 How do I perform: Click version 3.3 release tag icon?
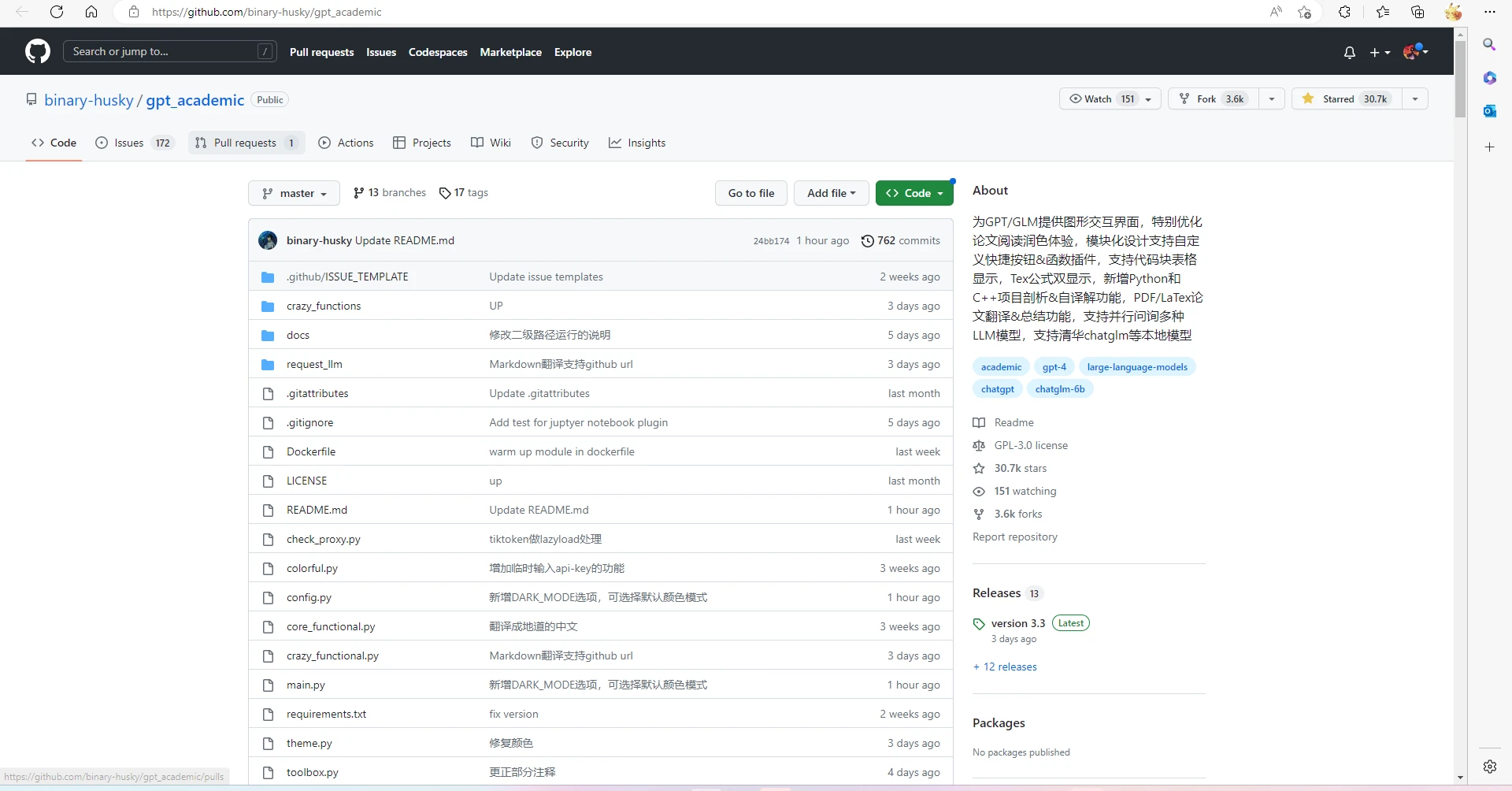(x=979, y=624)
